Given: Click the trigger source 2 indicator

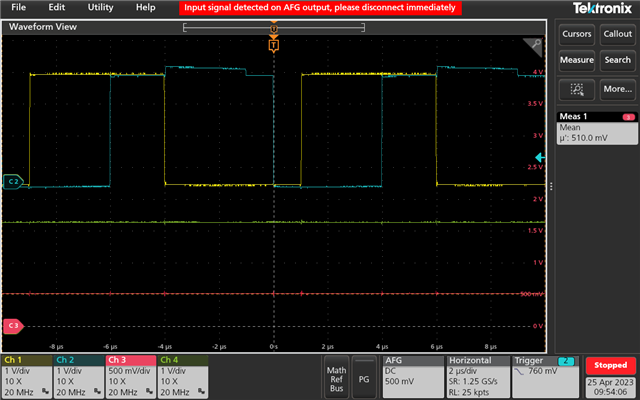Looking at the screenshot, I should [x=566, y=361].
